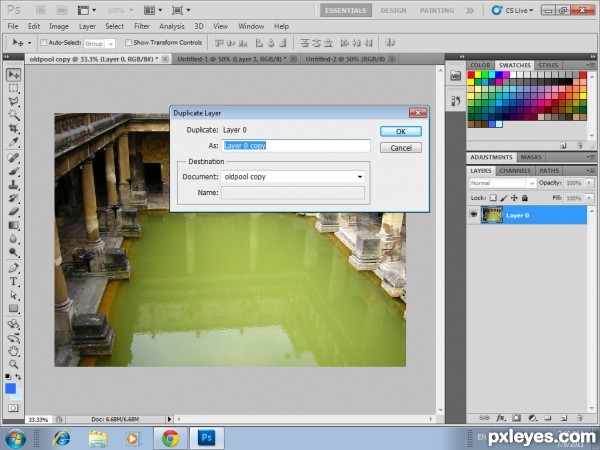Switch to the Channels tab
The height and width of the screenshot is (450, 600).
515,171
